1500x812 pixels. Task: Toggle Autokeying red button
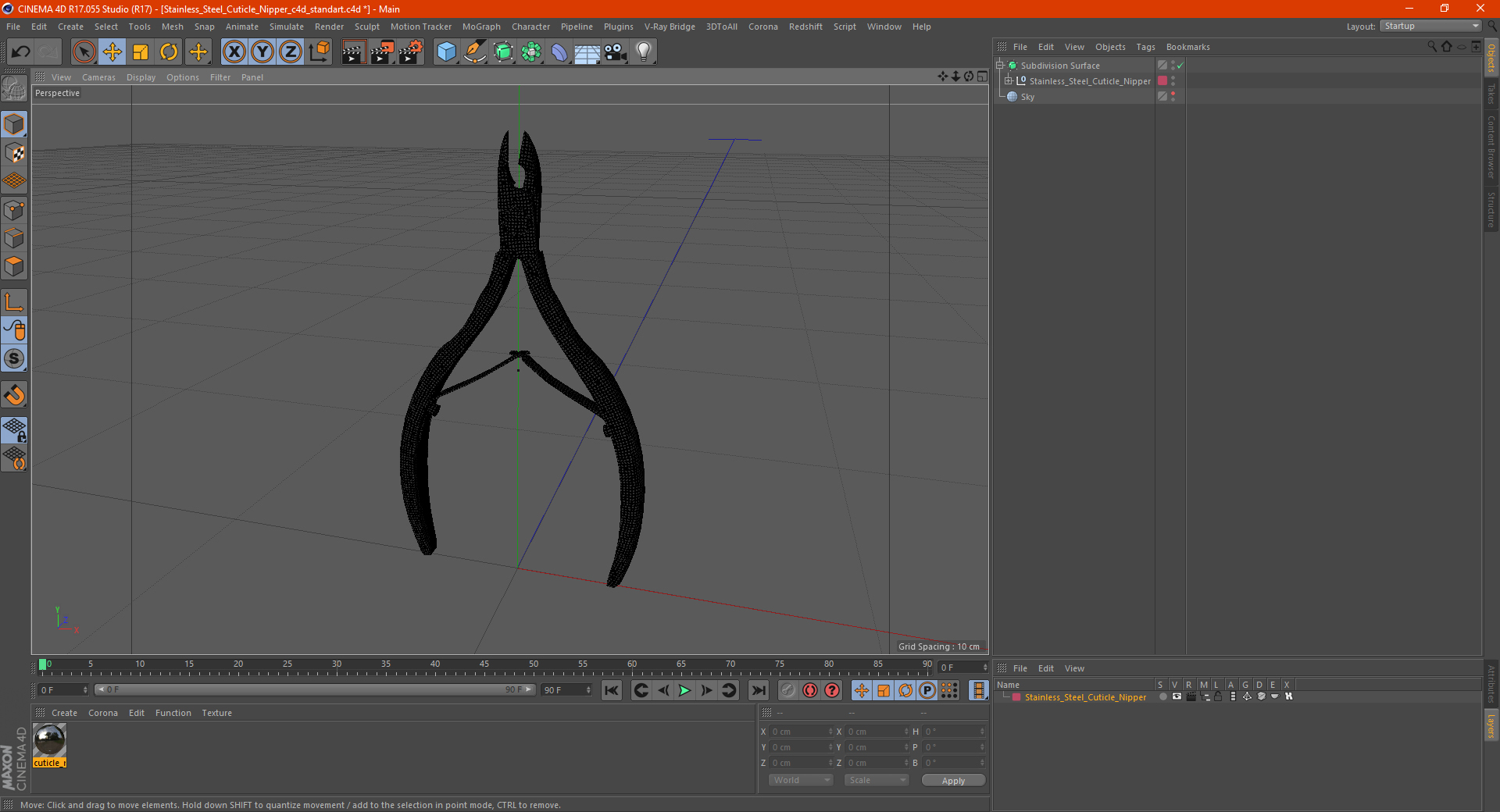pos(810,690)
